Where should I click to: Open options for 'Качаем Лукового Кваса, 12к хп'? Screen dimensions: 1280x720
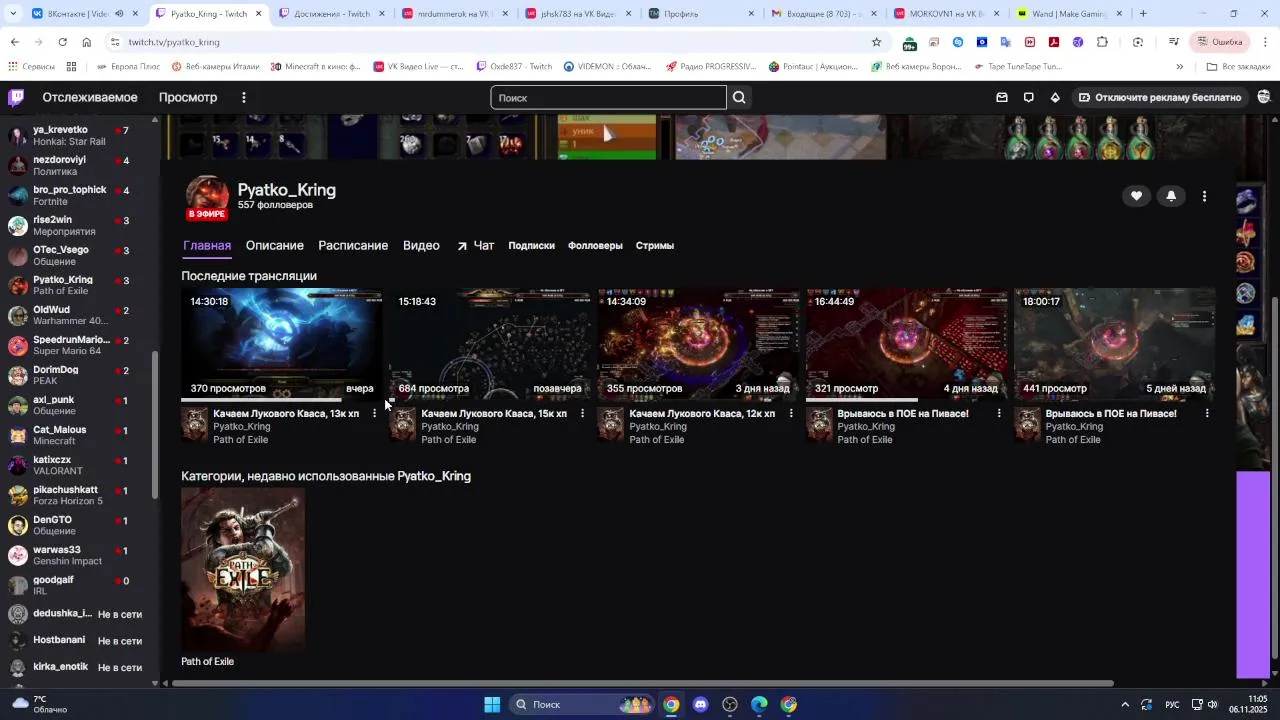[x=790, y=413]
